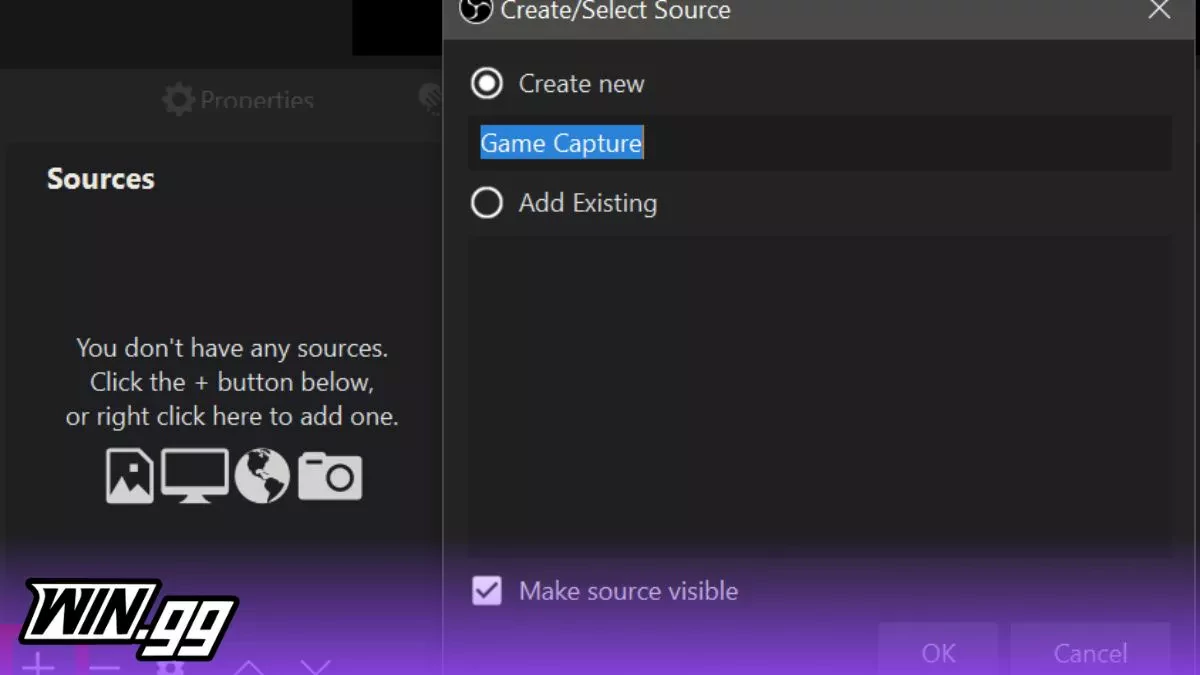Click the "You don't have any sources." text
The width and height of the screenshot is (1200, 675).
coord(232,348)
